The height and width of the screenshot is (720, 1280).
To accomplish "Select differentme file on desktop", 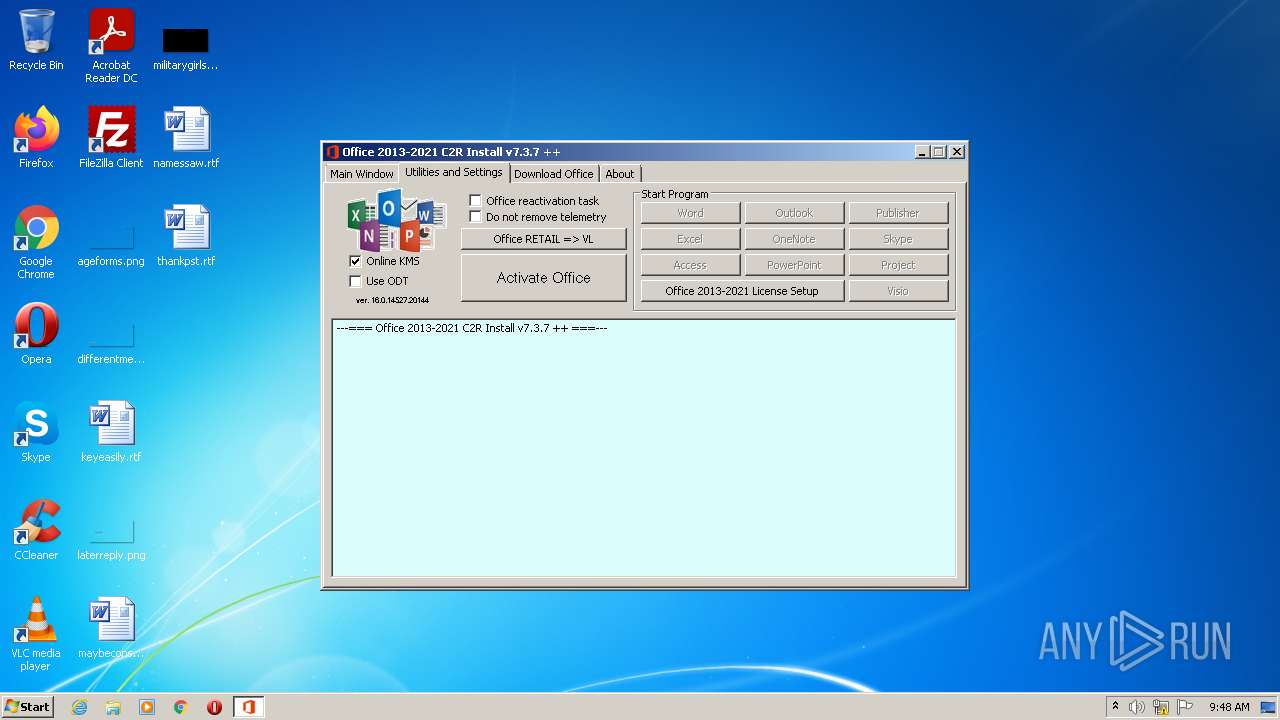I will (x=111, y=340).
